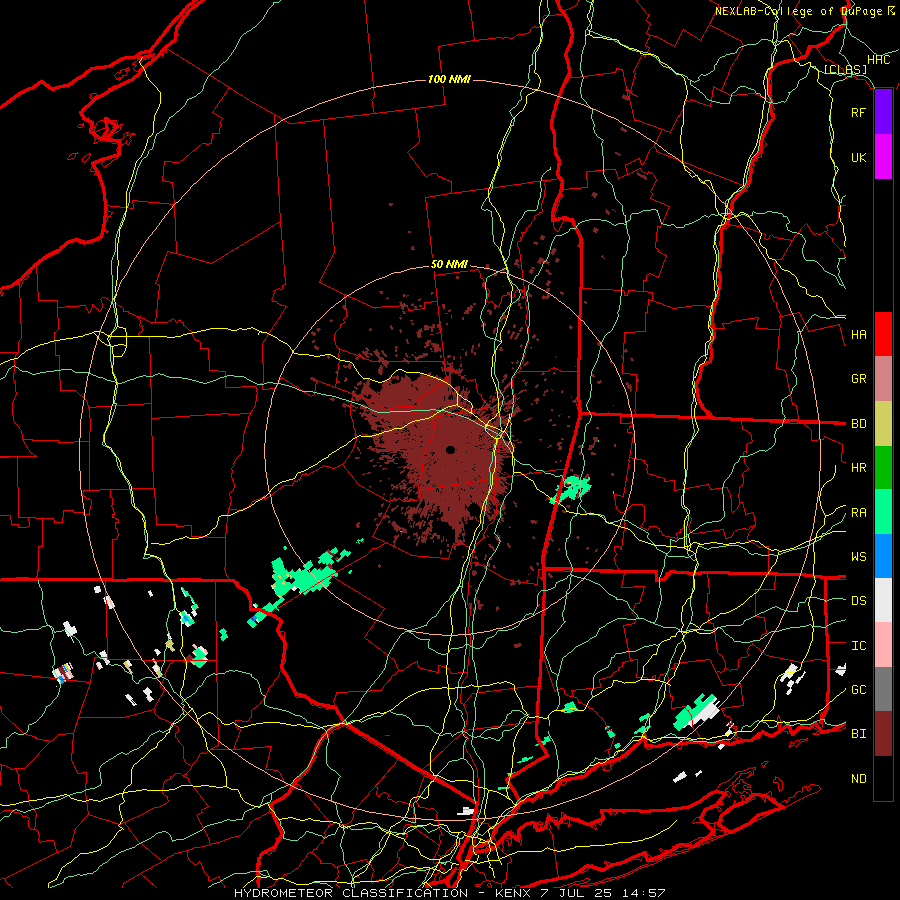Click the large brown biological echo area
Image resolution: width=900 pixels, height=900 pixels.
(436, 453)
